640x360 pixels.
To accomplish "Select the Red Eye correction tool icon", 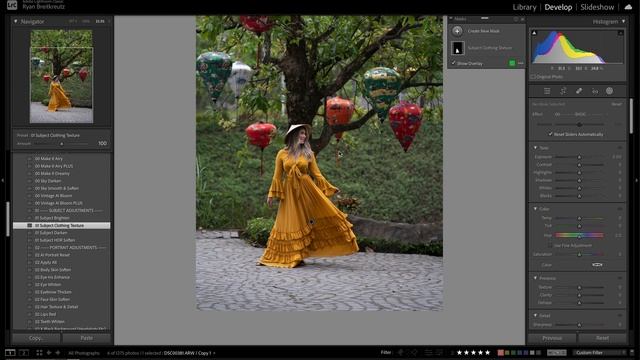I will point(595,91).
